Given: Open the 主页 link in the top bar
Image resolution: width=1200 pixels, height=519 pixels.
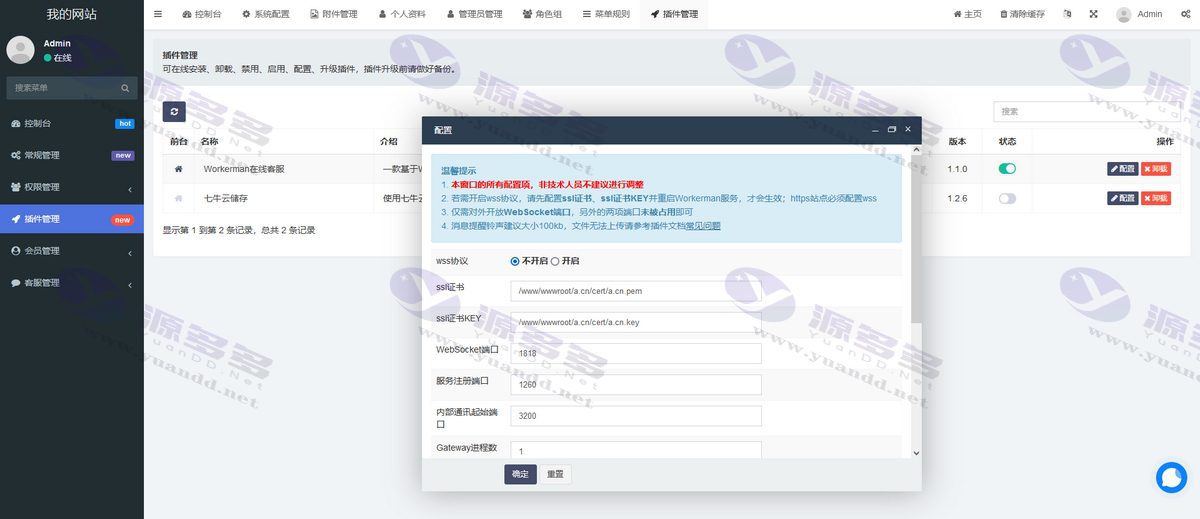Looking at the screenshot, I should click(x=967, y=14).
